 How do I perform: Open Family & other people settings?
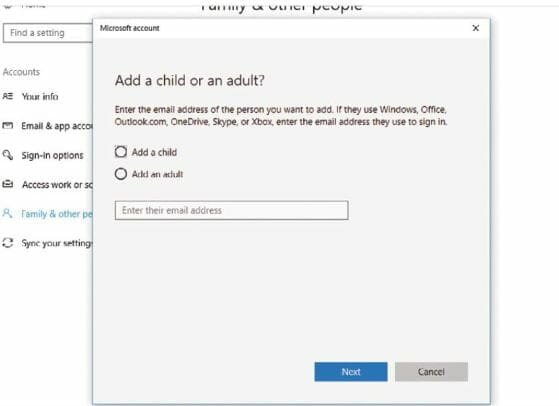pos(57,214)
